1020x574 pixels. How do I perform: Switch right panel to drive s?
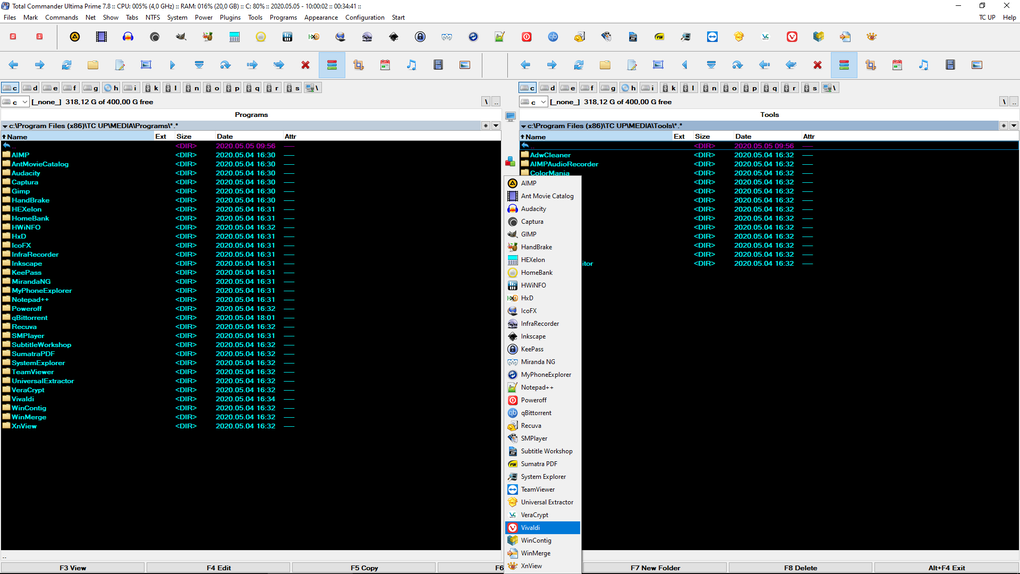point(810,88)
